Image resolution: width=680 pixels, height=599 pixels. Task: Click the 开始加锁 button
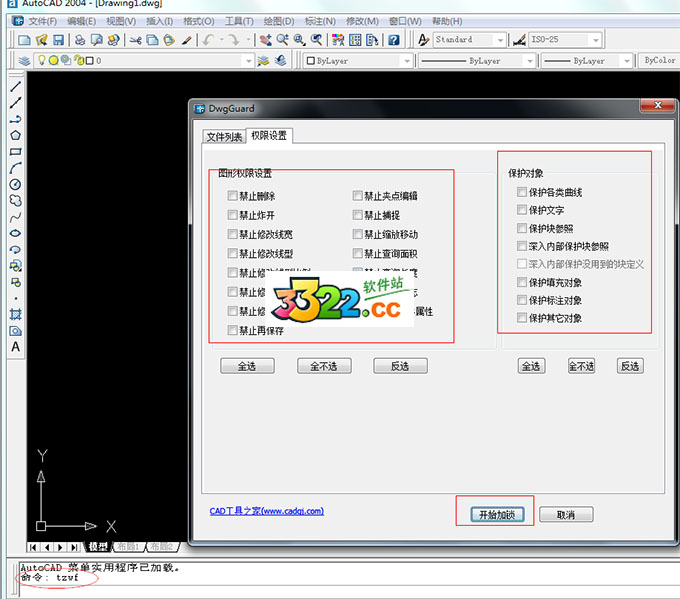(497, 515)
